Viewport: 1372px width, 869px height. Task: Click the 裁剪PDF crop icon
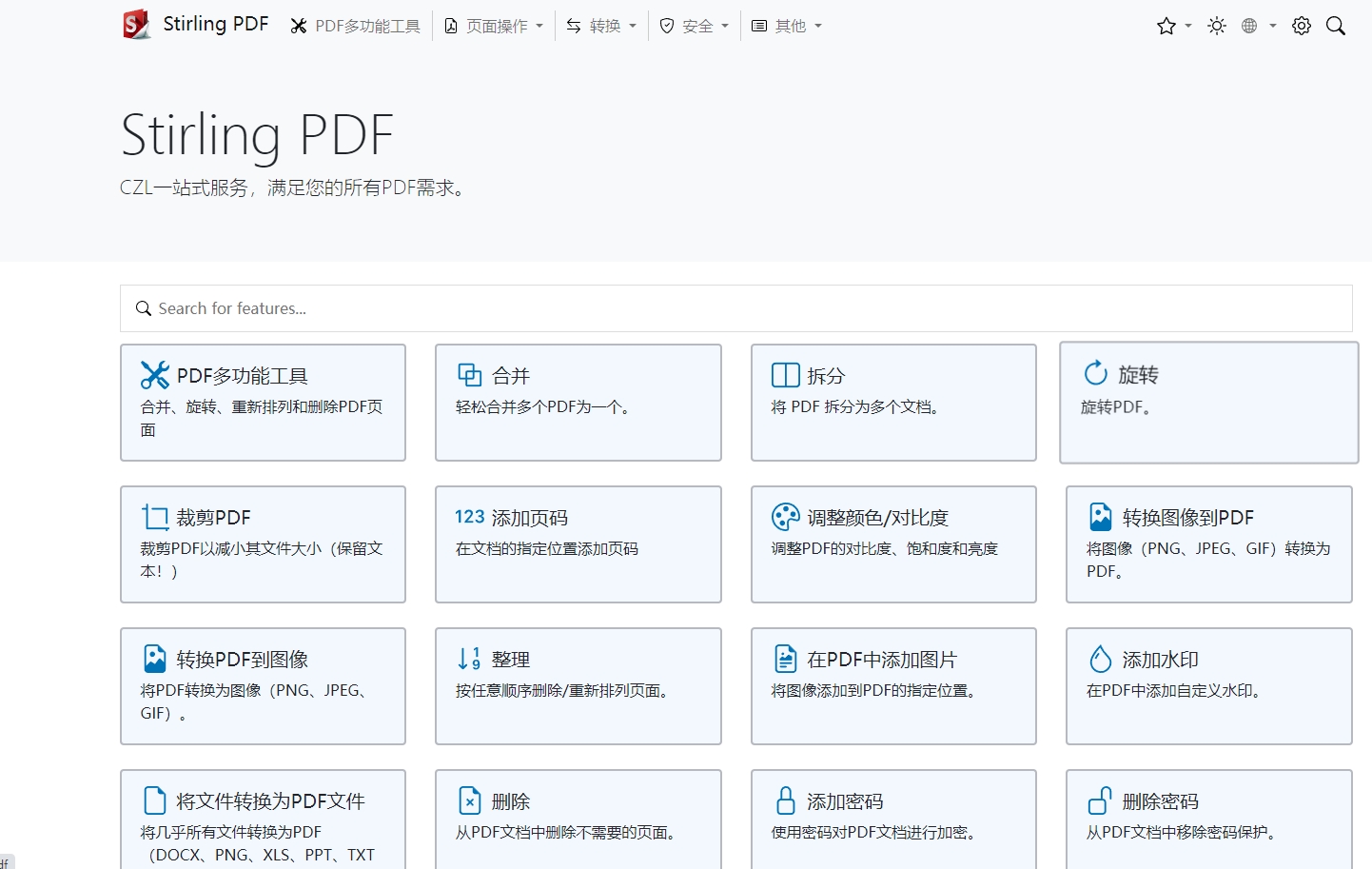155,517
